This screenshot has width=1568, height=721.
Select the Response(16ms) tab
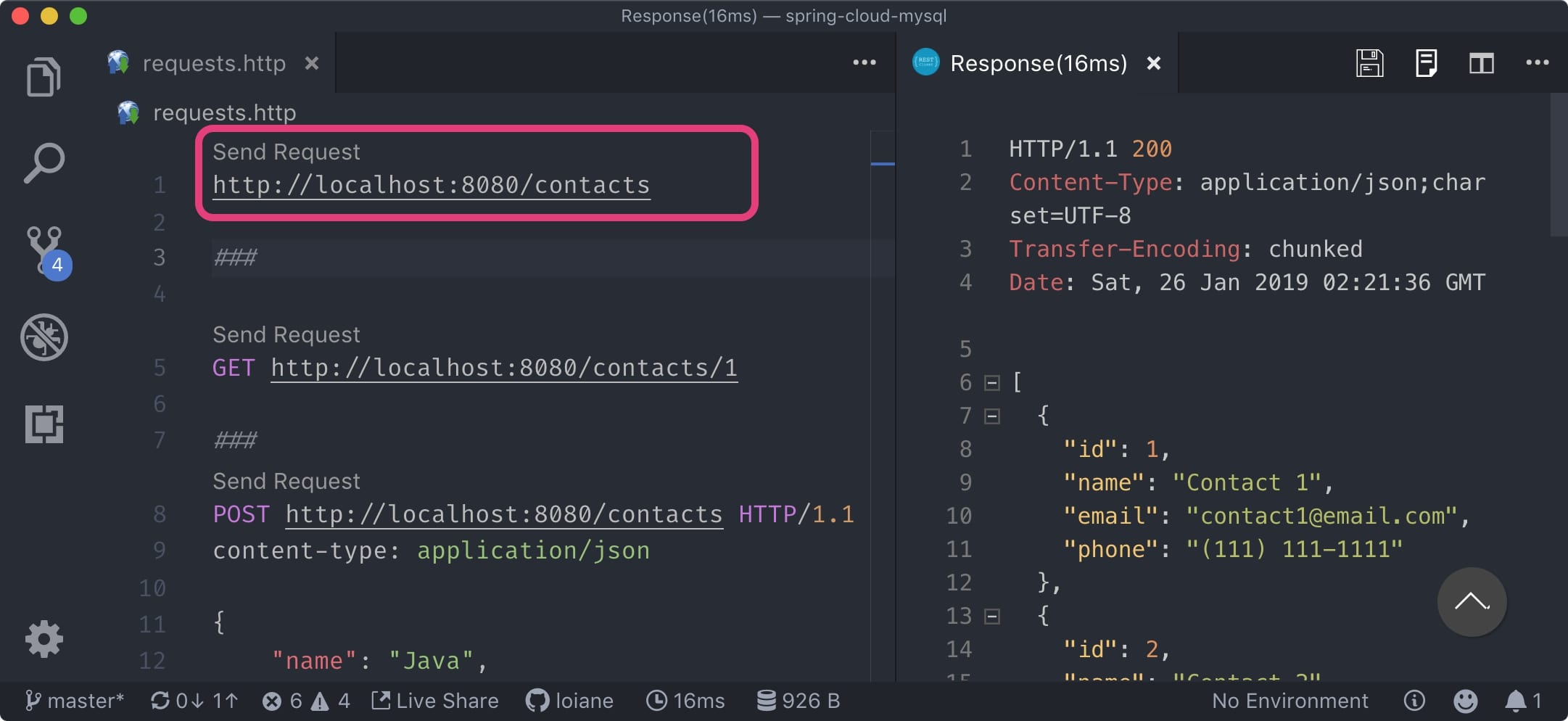(1037, 63)
